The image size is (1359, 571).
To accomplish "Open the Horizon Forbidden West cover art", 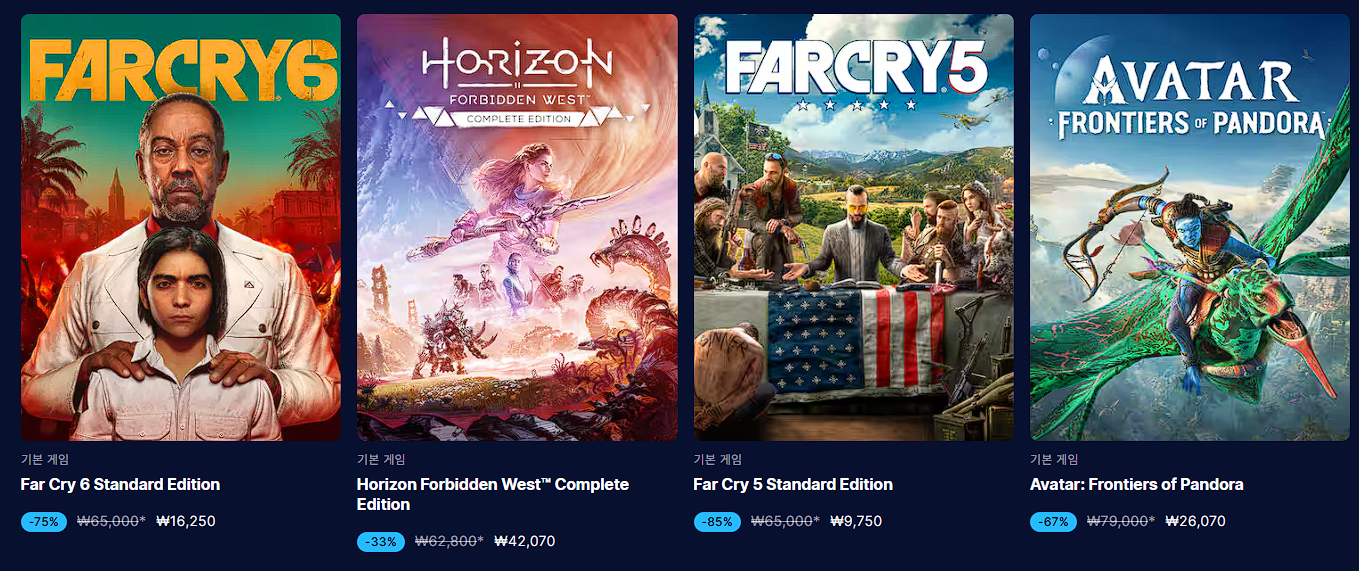I will coord(517,227).
